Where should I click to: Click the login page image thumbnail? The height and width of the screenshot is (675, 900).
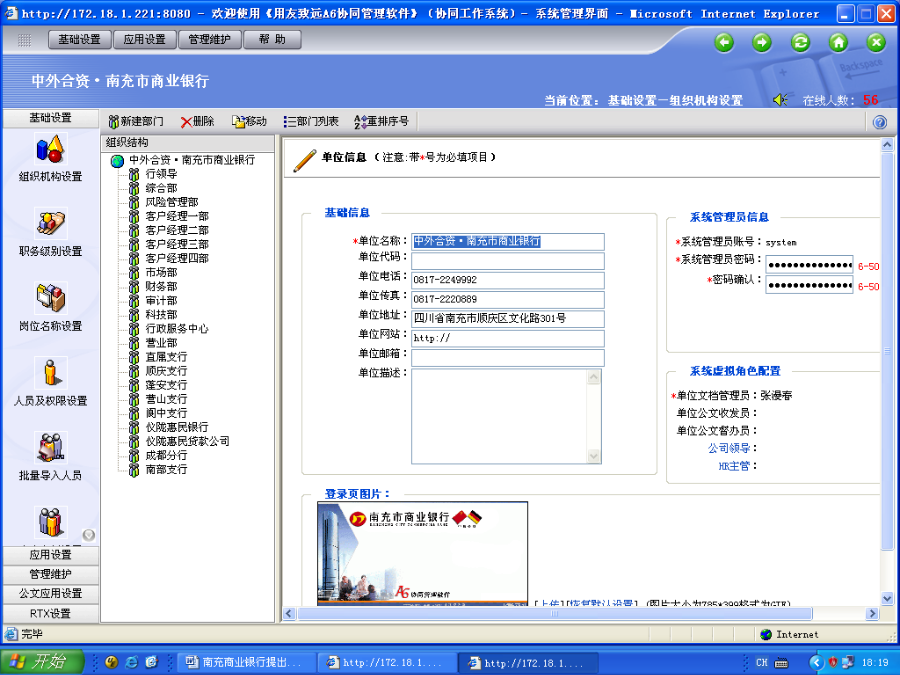tap(422, 553)
